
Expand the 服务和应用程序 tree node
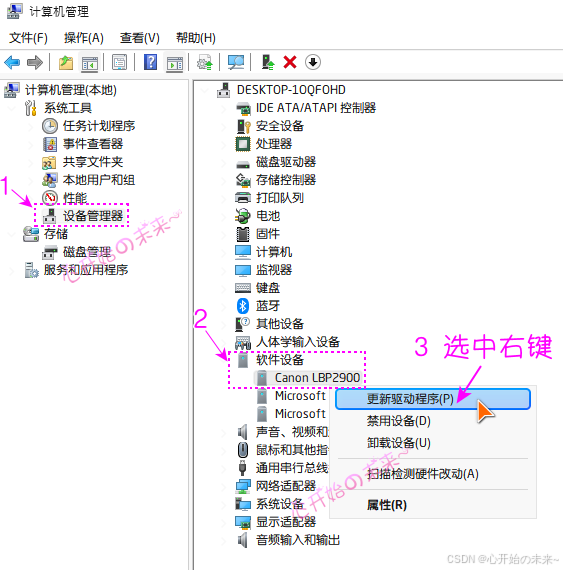pyautogui.click(x=13, y=270)
